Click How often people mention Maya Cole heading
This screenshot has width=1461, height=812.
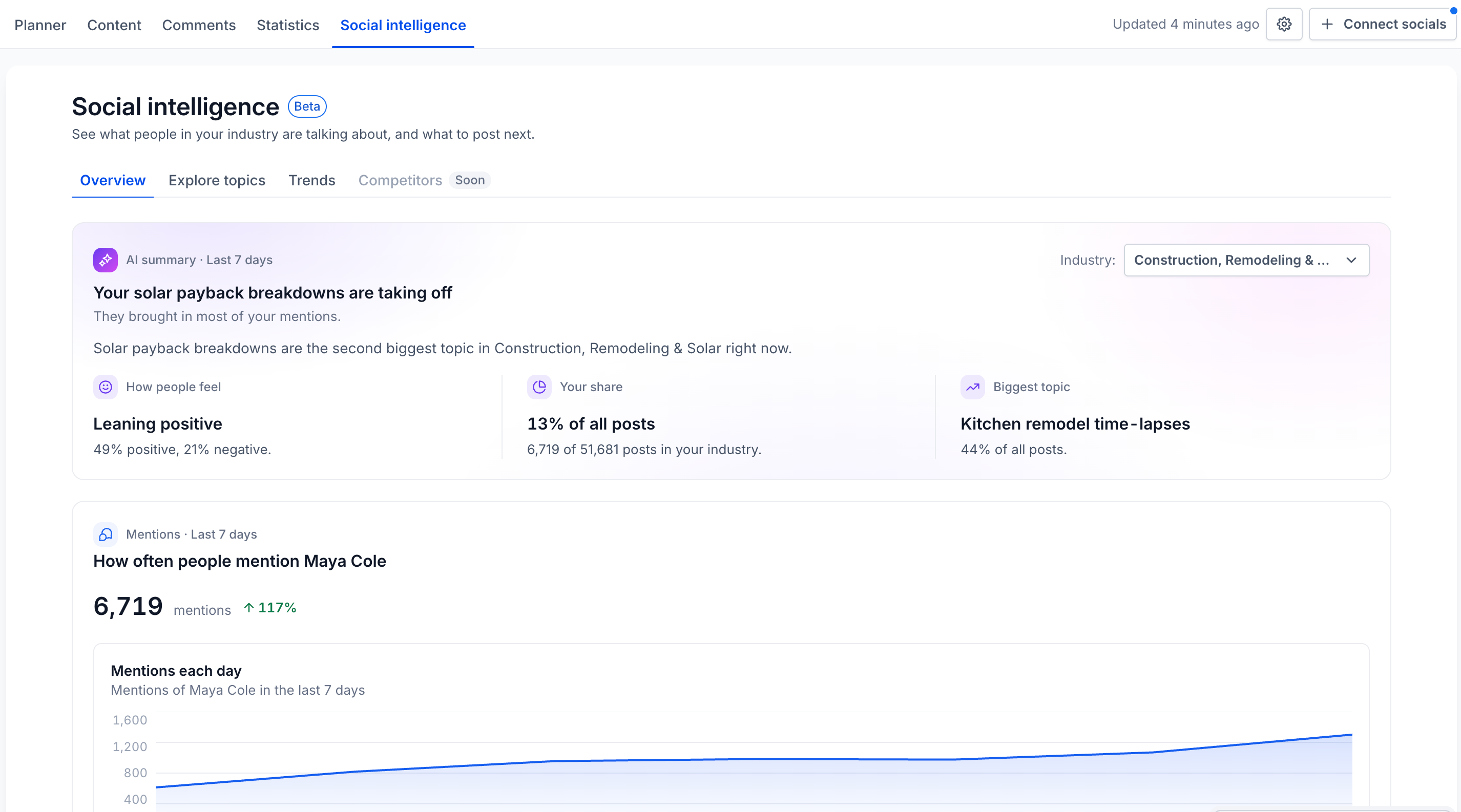click(x=239, y=561)
